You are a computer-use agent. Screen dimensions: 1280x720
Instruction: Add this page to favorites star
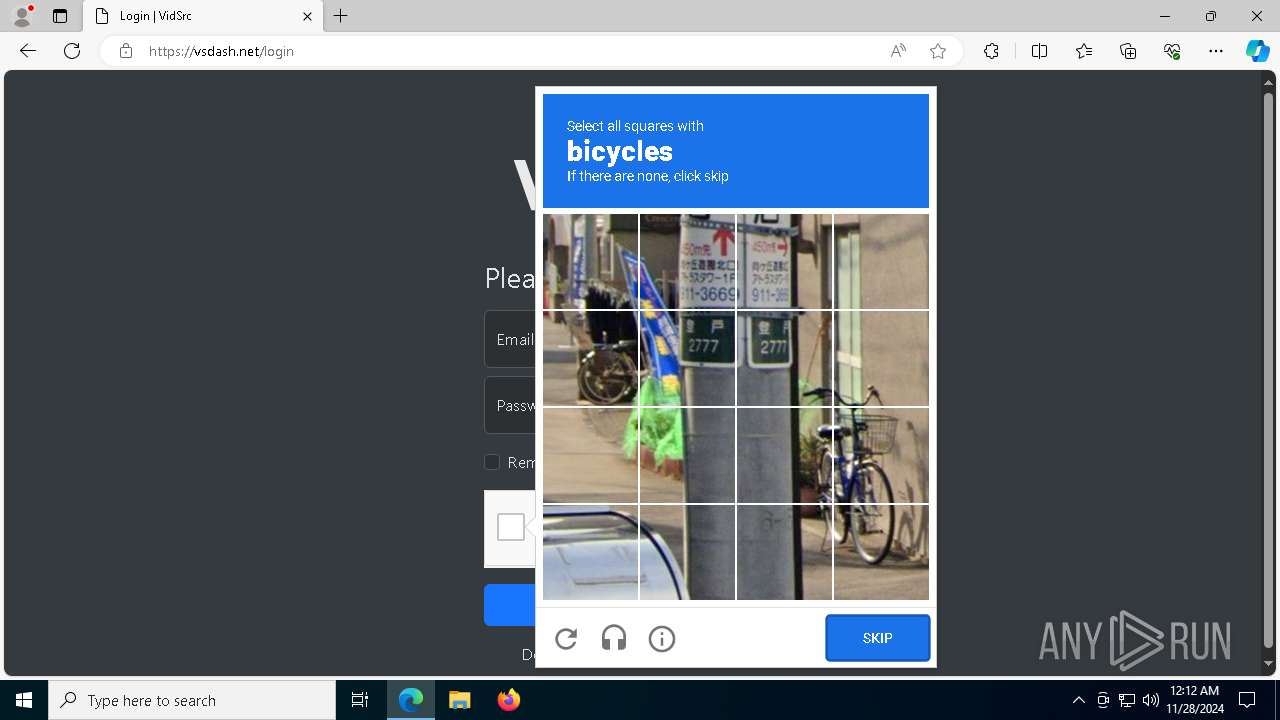click(938, 51)
